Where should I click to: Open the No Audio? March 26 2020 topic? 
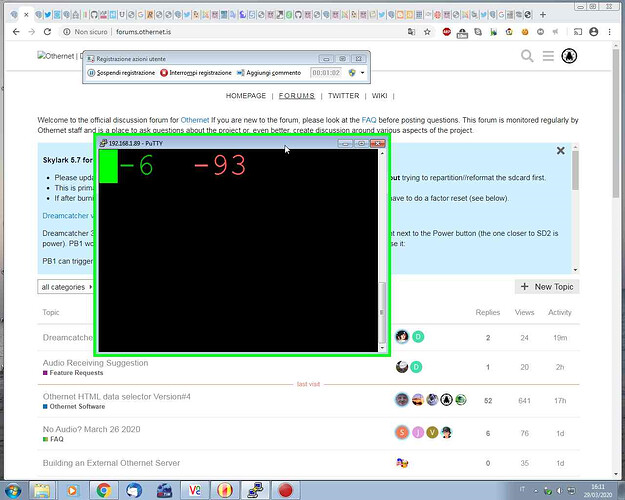pos(91,429)
